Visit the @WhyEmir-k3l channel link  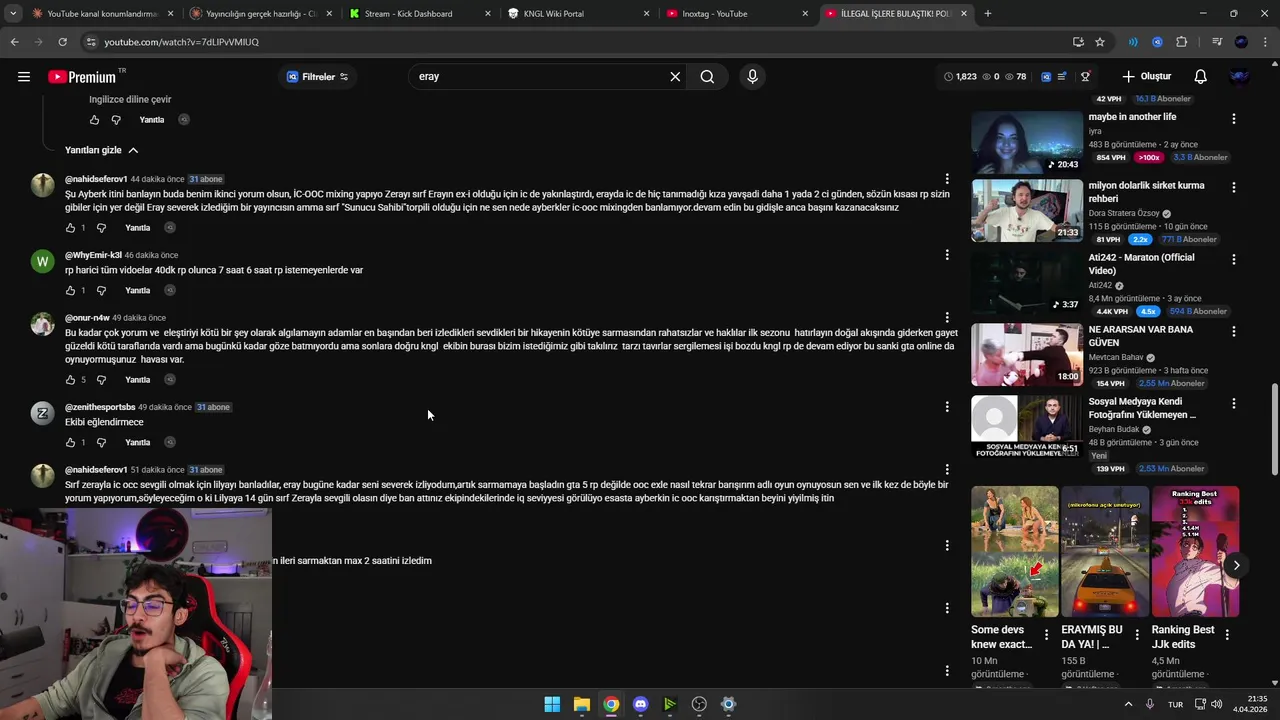point(93,255)
